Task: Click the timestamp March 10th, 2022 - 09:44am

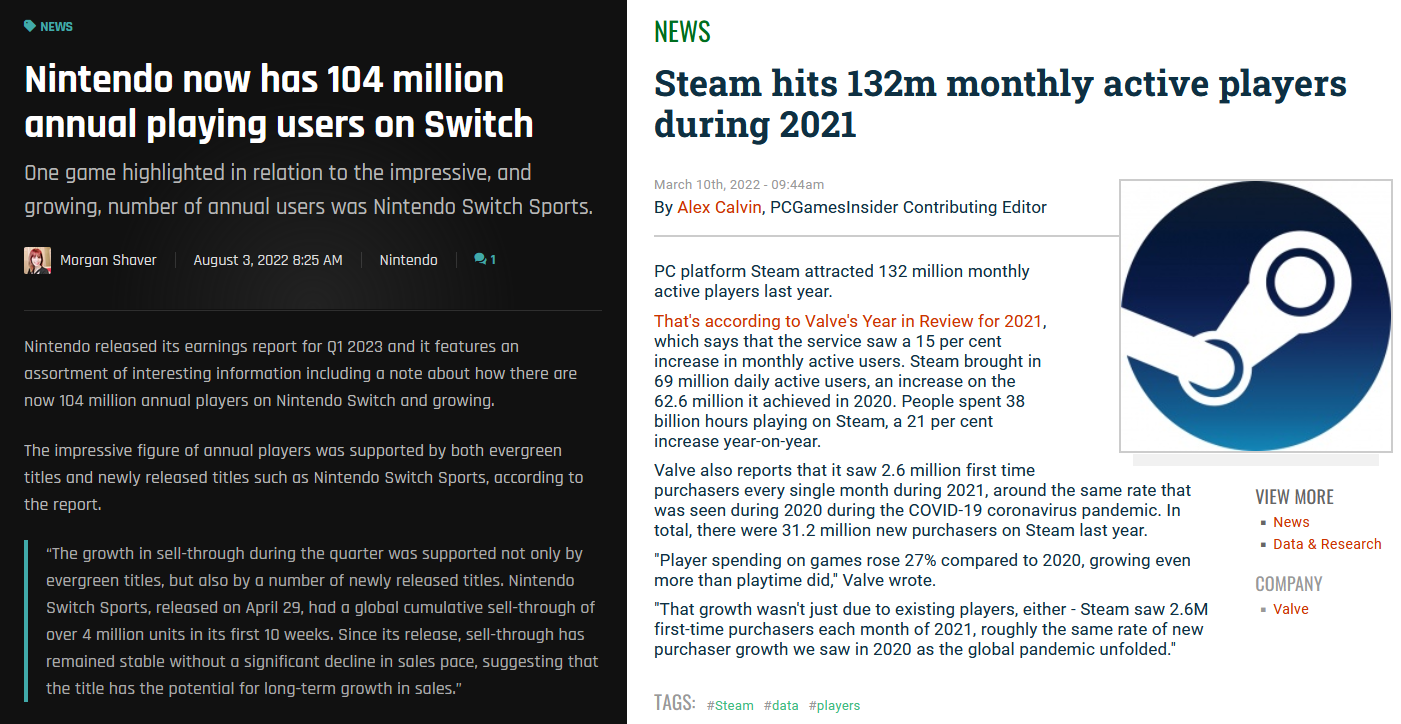Action: [x=739, y=184]
